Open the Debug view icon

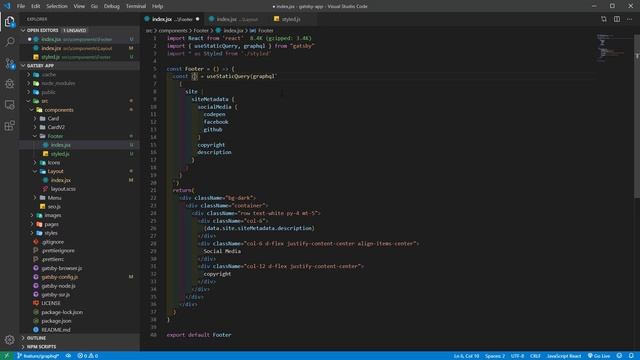point(9,84)
